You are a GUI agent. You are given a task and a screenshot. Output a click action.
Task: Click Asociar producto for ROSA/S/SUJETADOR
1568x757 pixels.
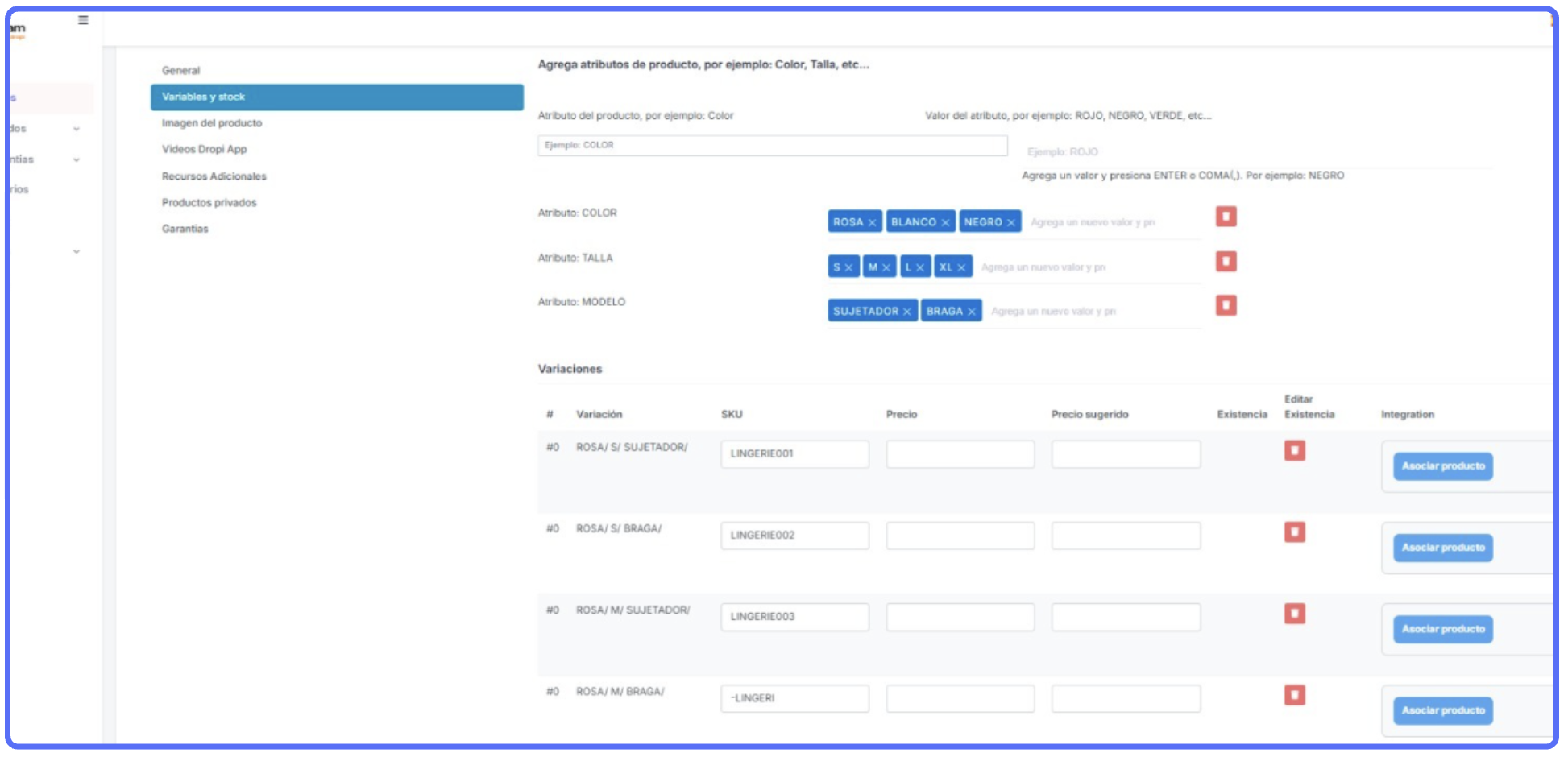(x=1442, y=466)
